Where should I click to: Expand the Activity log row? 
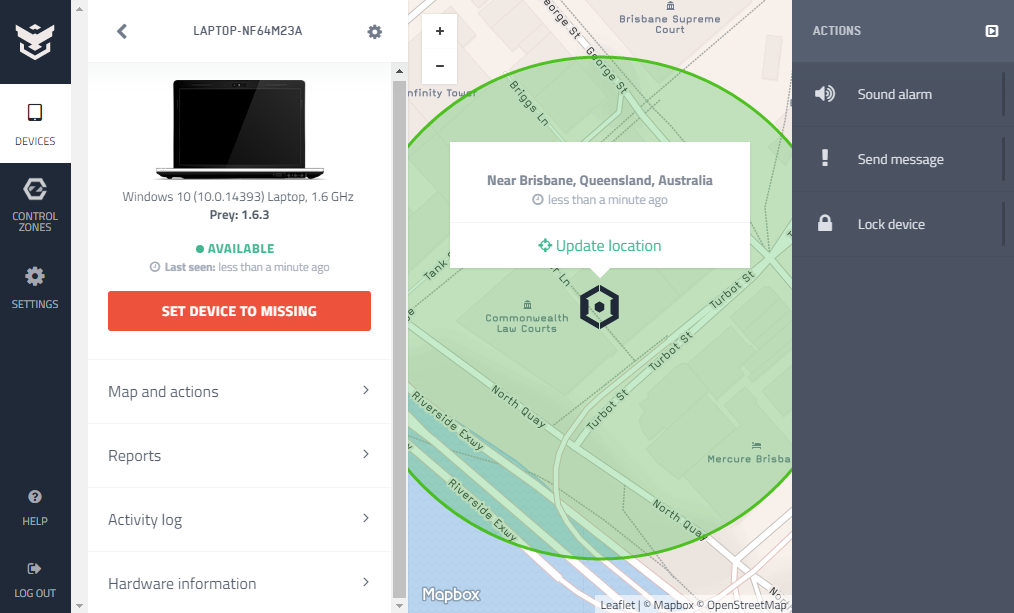pos(239,519)
